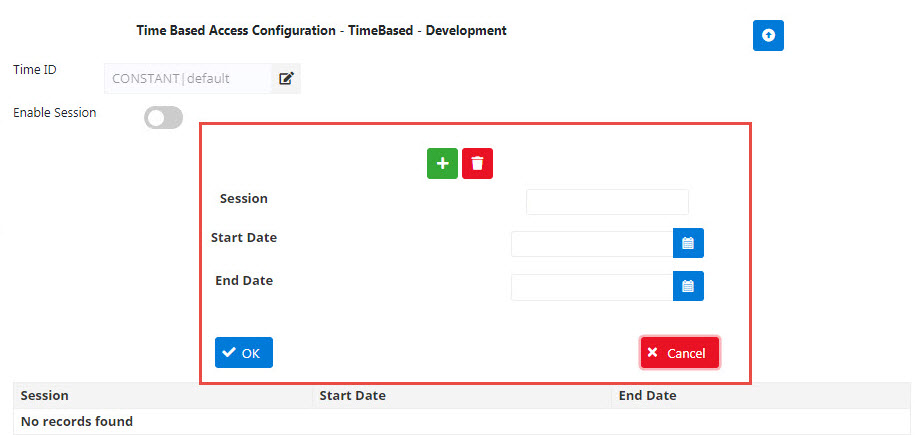Focus the Session text input field
917x435 pixels.
click(x=607, y=202)
